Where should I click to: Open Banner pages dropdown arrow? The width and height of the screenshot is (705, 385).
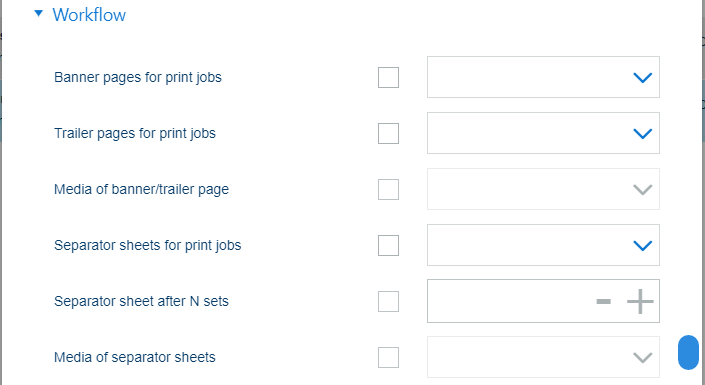pyautogui.click(x=643, y=78)
